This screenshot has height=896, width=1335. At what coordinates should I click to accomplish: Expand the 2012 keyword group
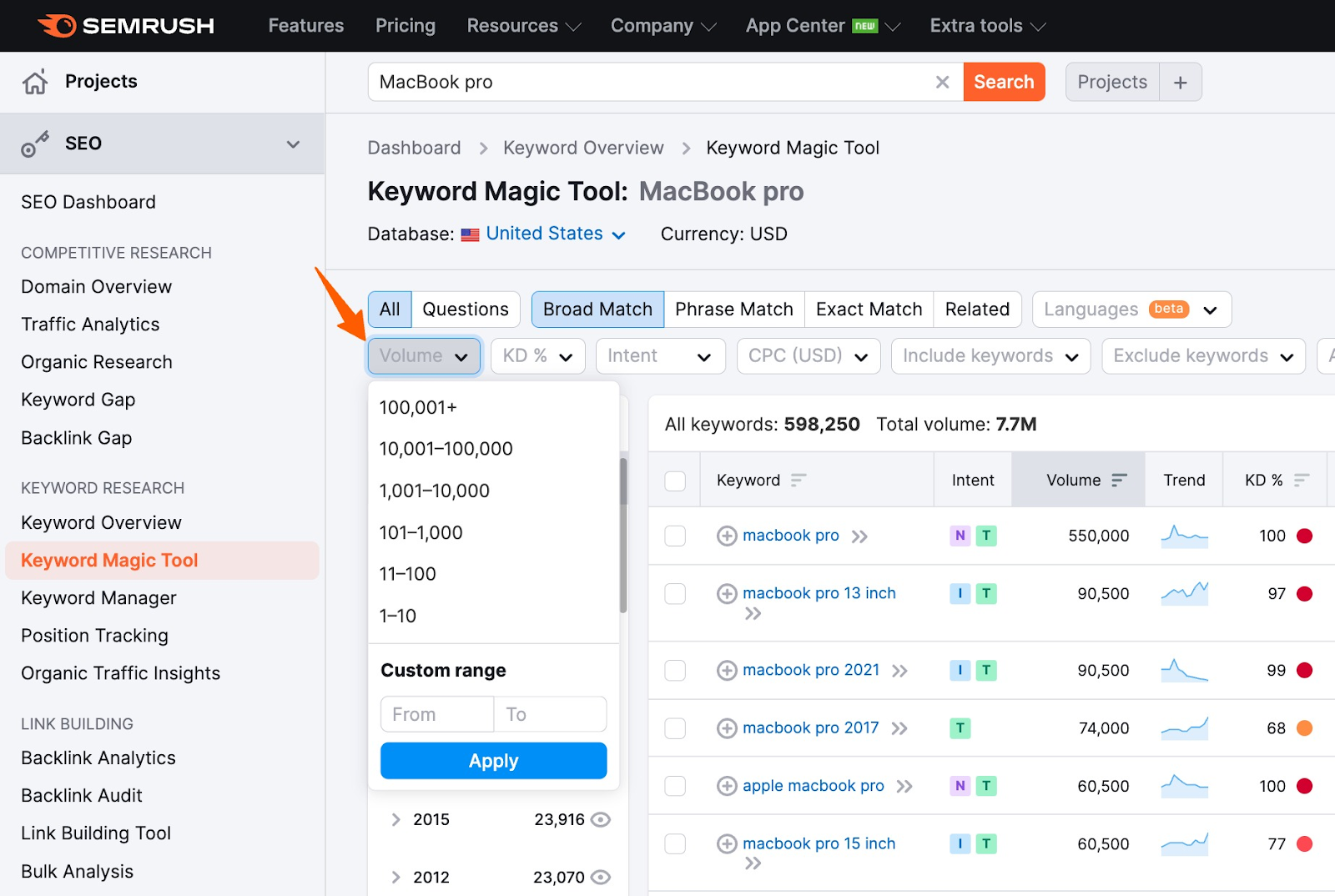coord(396,877)
